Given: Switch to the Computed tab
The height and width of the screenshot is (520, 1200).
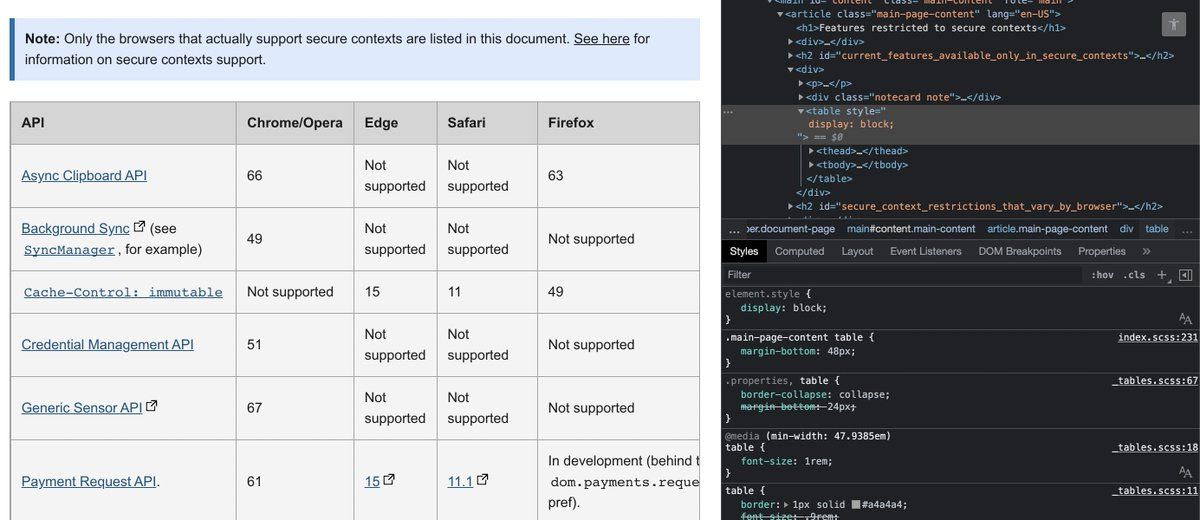Looking at the screenshot, I should click(800, 251).
